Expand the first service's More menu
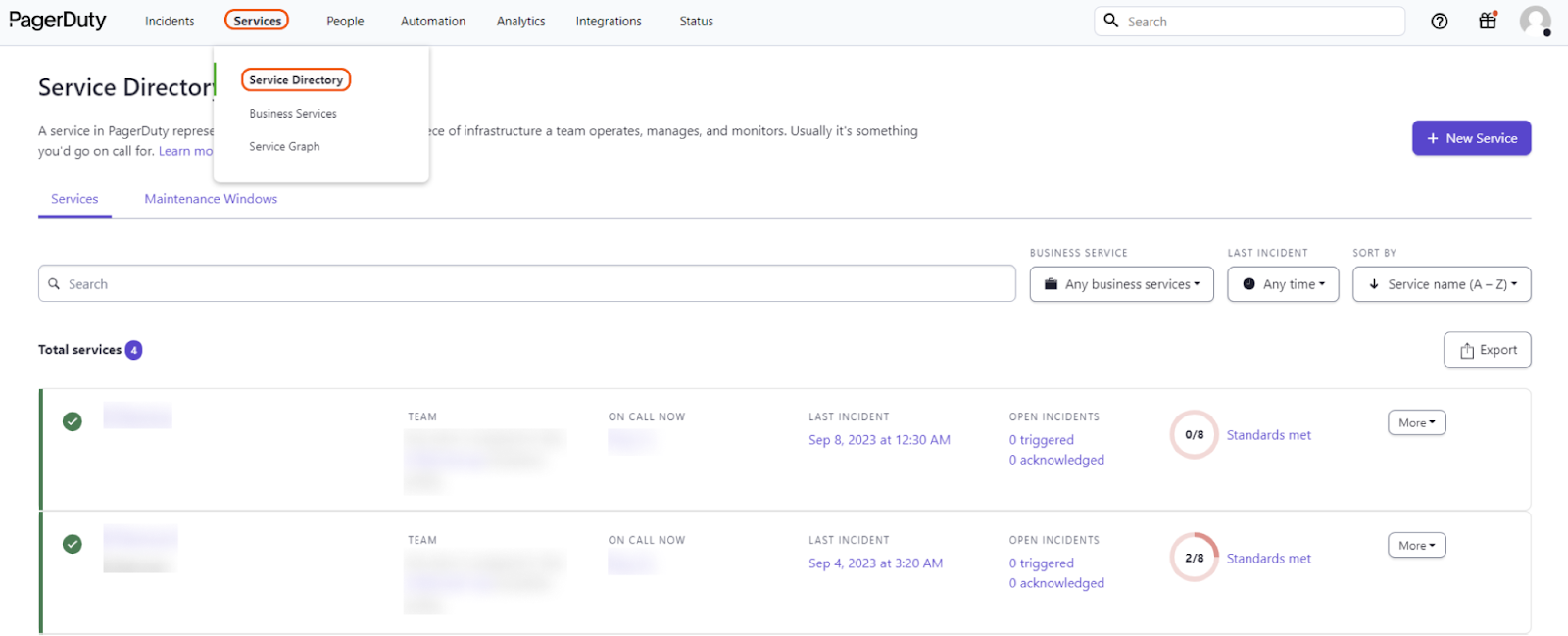1568x636 pixels. 1416,422
